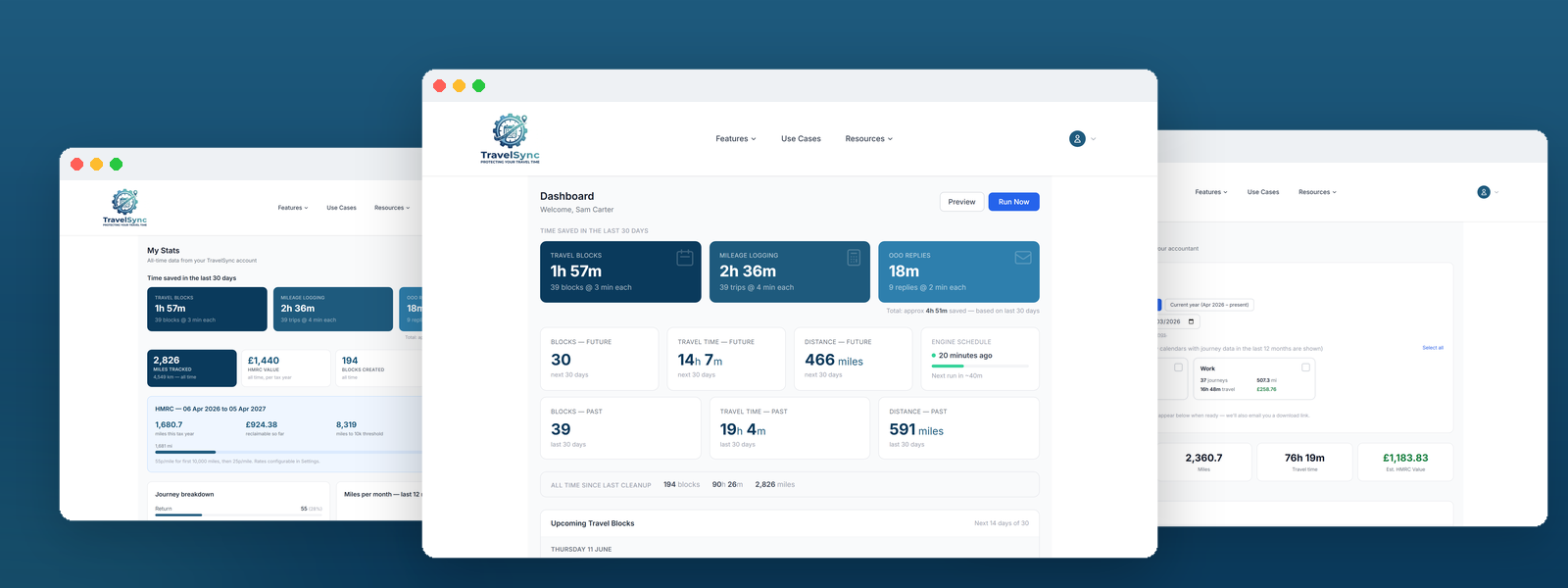
Task: Open the user avatar icon in front window
Action: point(1077,139)
